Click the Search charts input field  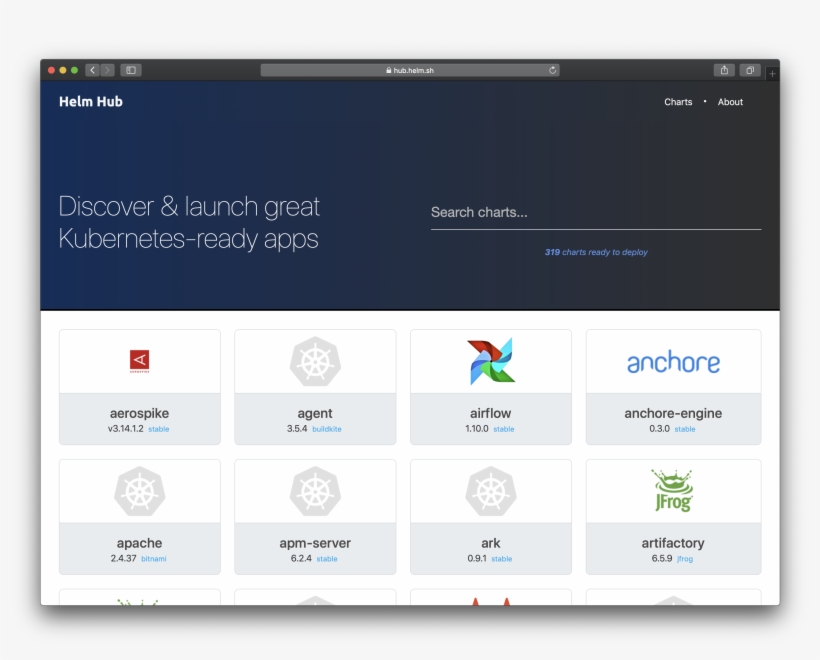(595, 212)
